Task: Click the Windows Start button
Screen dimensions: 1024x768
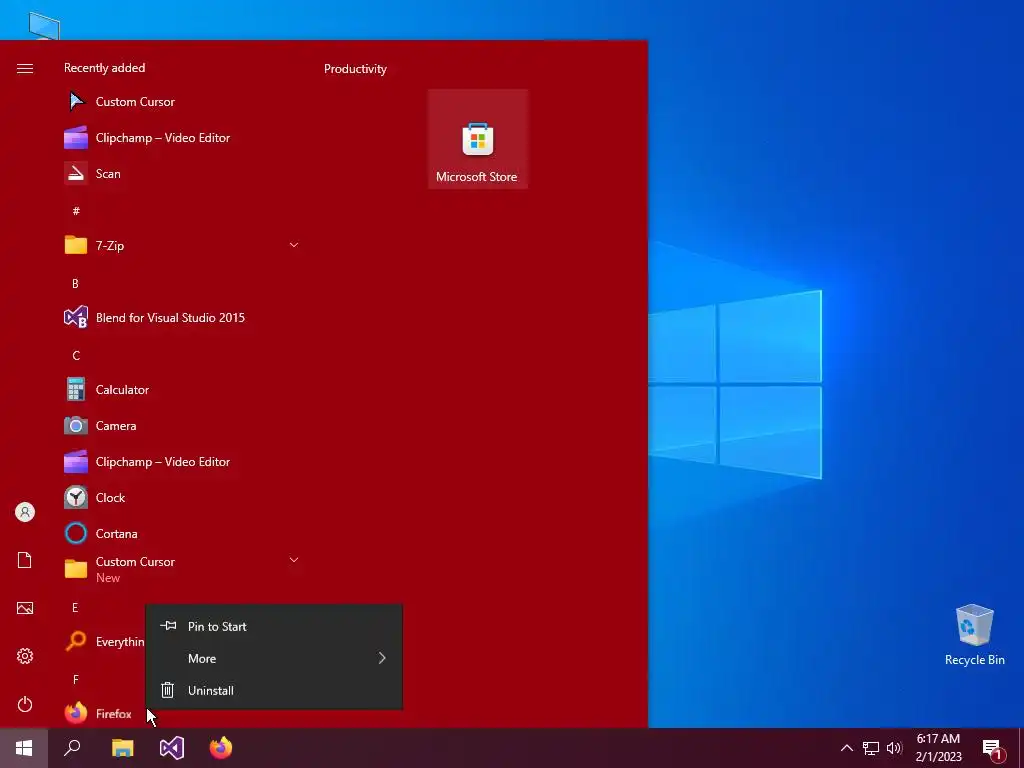Action: 24,748
